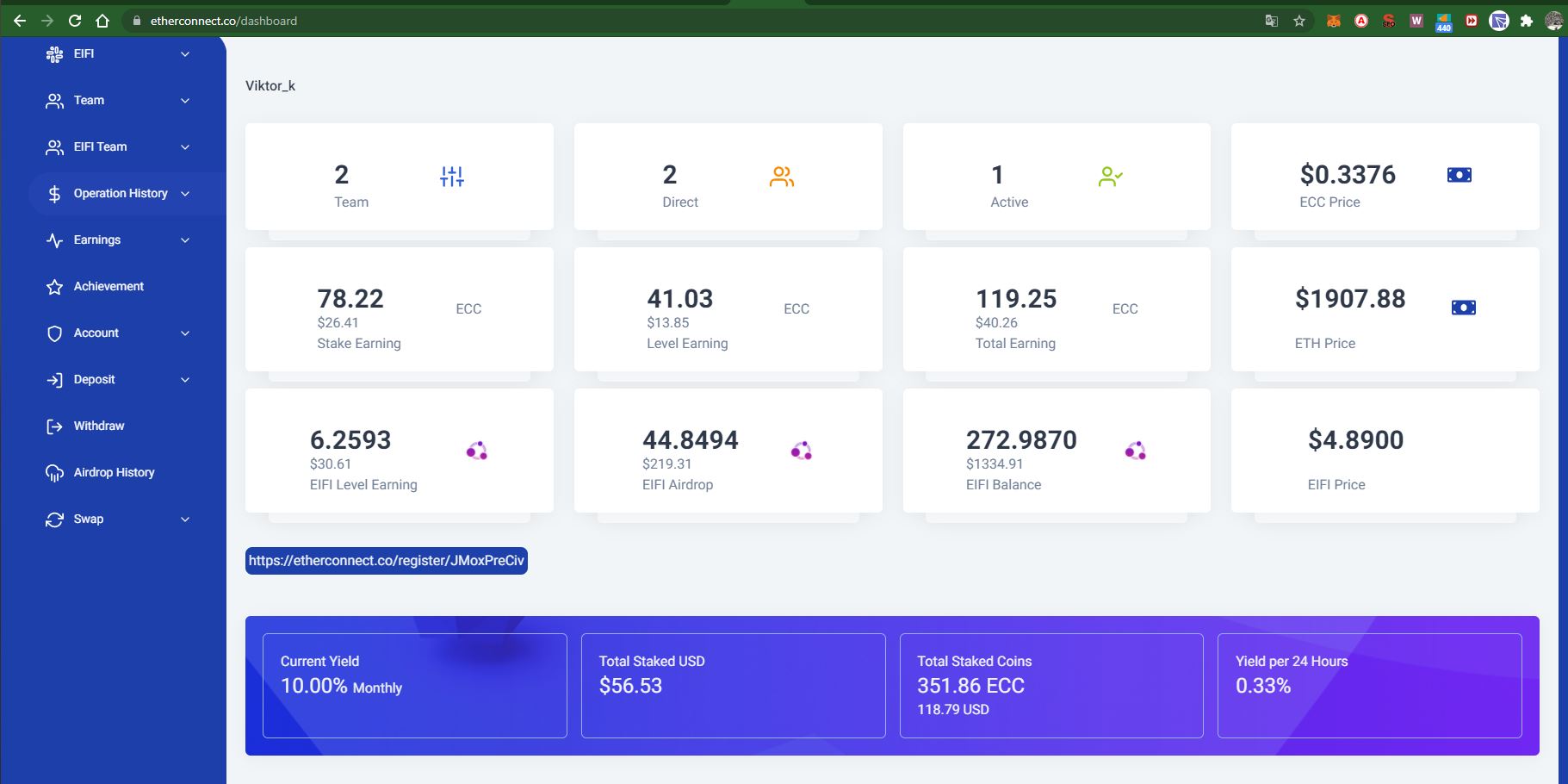This screenshot has width=1568, height=784.
Task: Click the Yield per 24 Hours 0.33% panel
Action: point(1370,686)
